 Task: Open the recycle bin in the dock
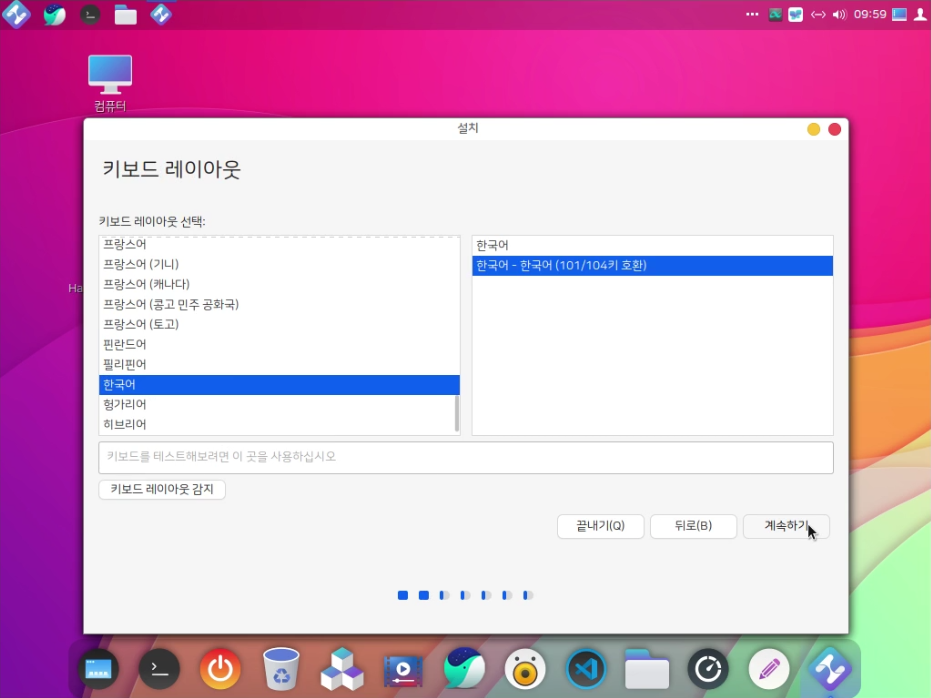coord(281,669)
